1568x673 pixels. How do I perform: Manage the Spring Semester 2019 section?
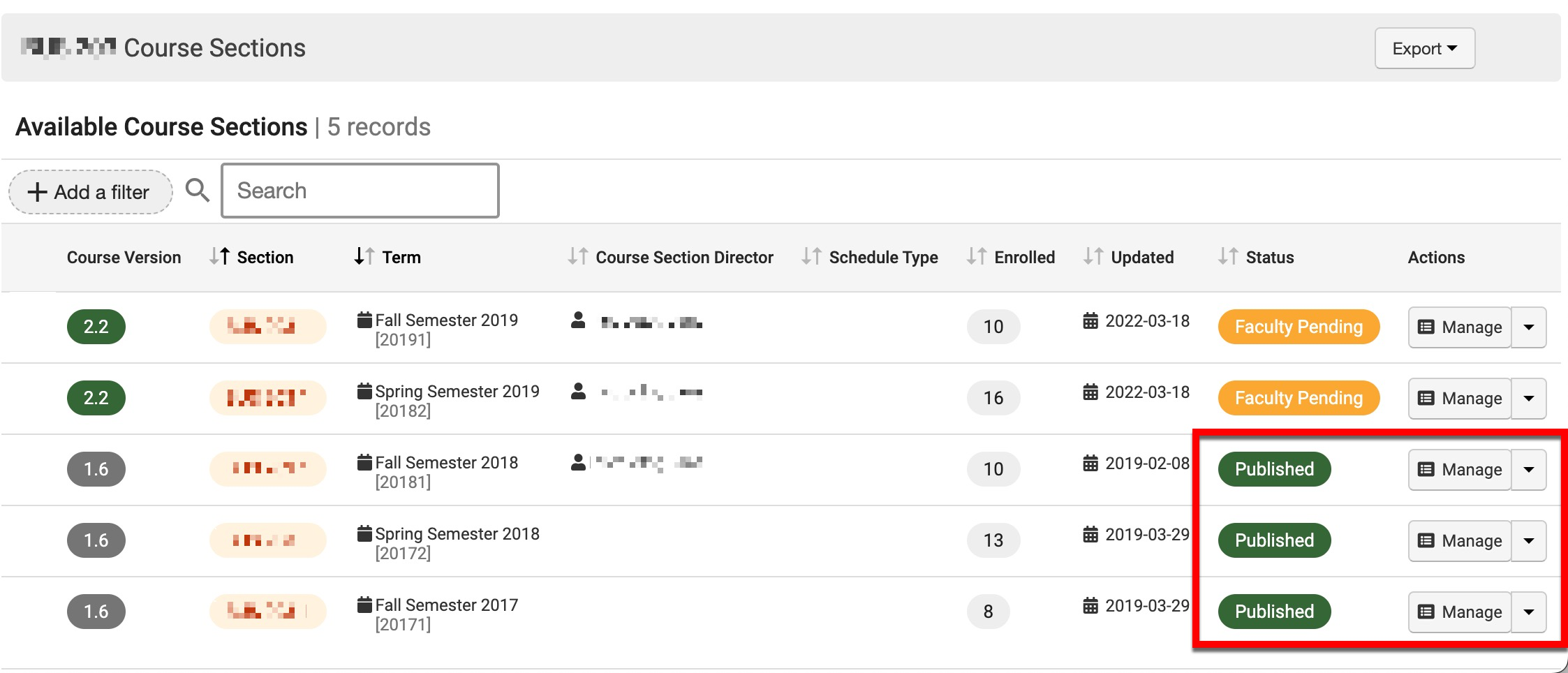click(x=1460, y=399)
